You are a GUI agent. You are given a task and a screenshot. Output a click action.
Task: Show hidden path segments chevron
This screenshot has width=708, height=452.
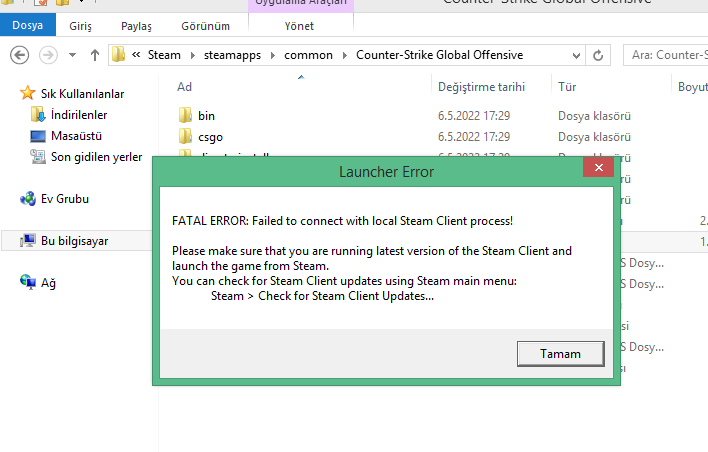click(136, 55)
